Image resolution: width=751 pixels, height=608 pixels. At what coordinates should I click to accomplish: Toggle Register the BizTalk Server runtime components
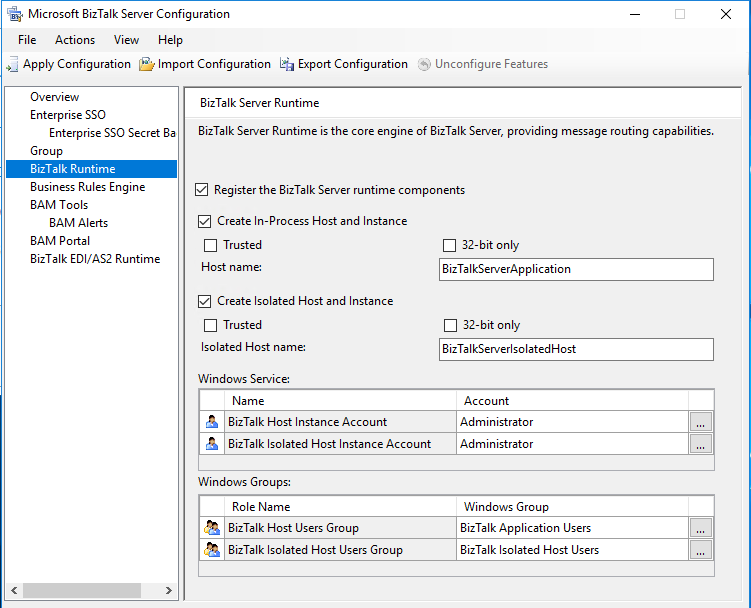tap(202, 190)
